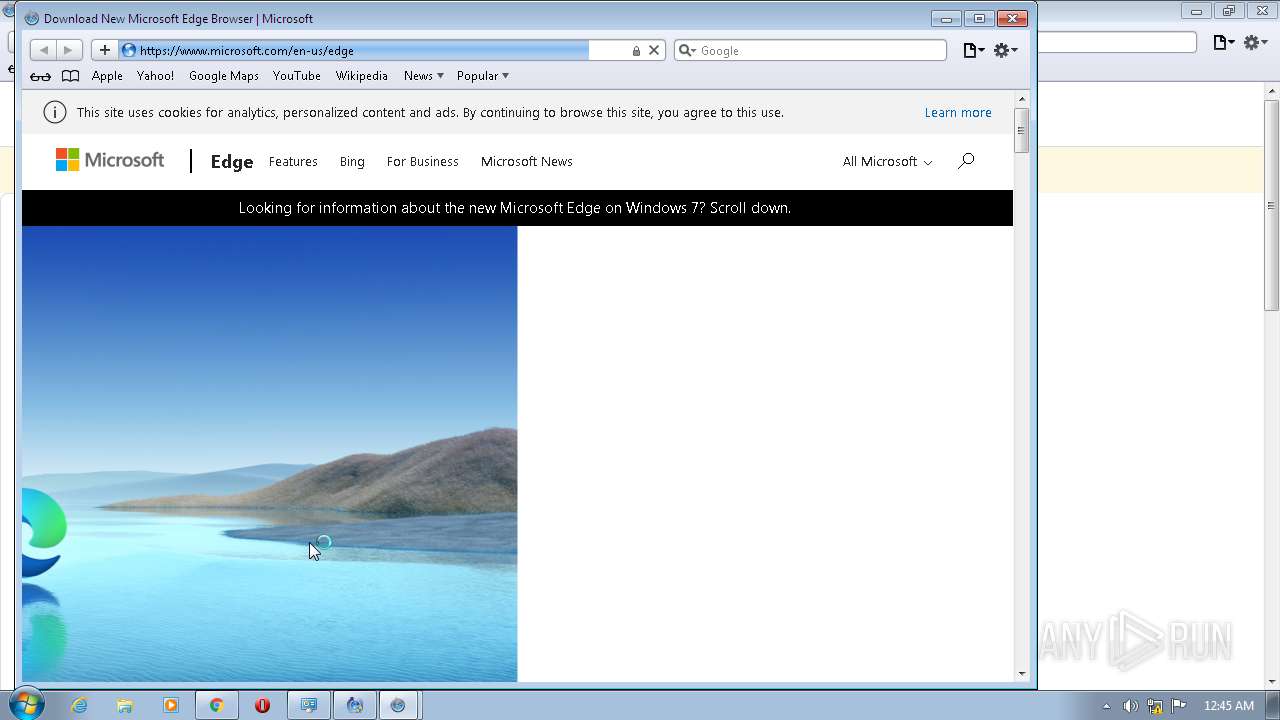Screen dimensions: 1280x720
Task: Open the Google Maps bookmark
Action: (x=224, y=76)
